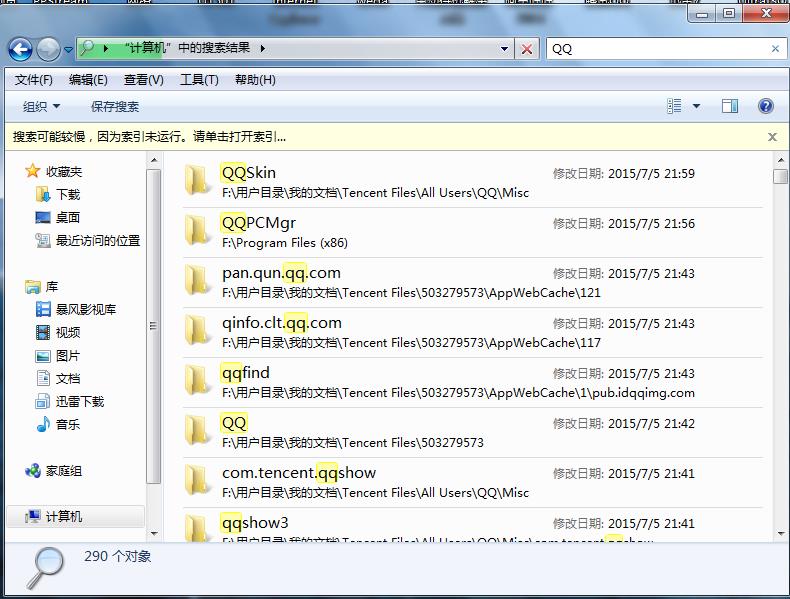This screenshot has height=599, width=790.
Task: Open the 工具(T) menu
Action: [x=199, y=80]
